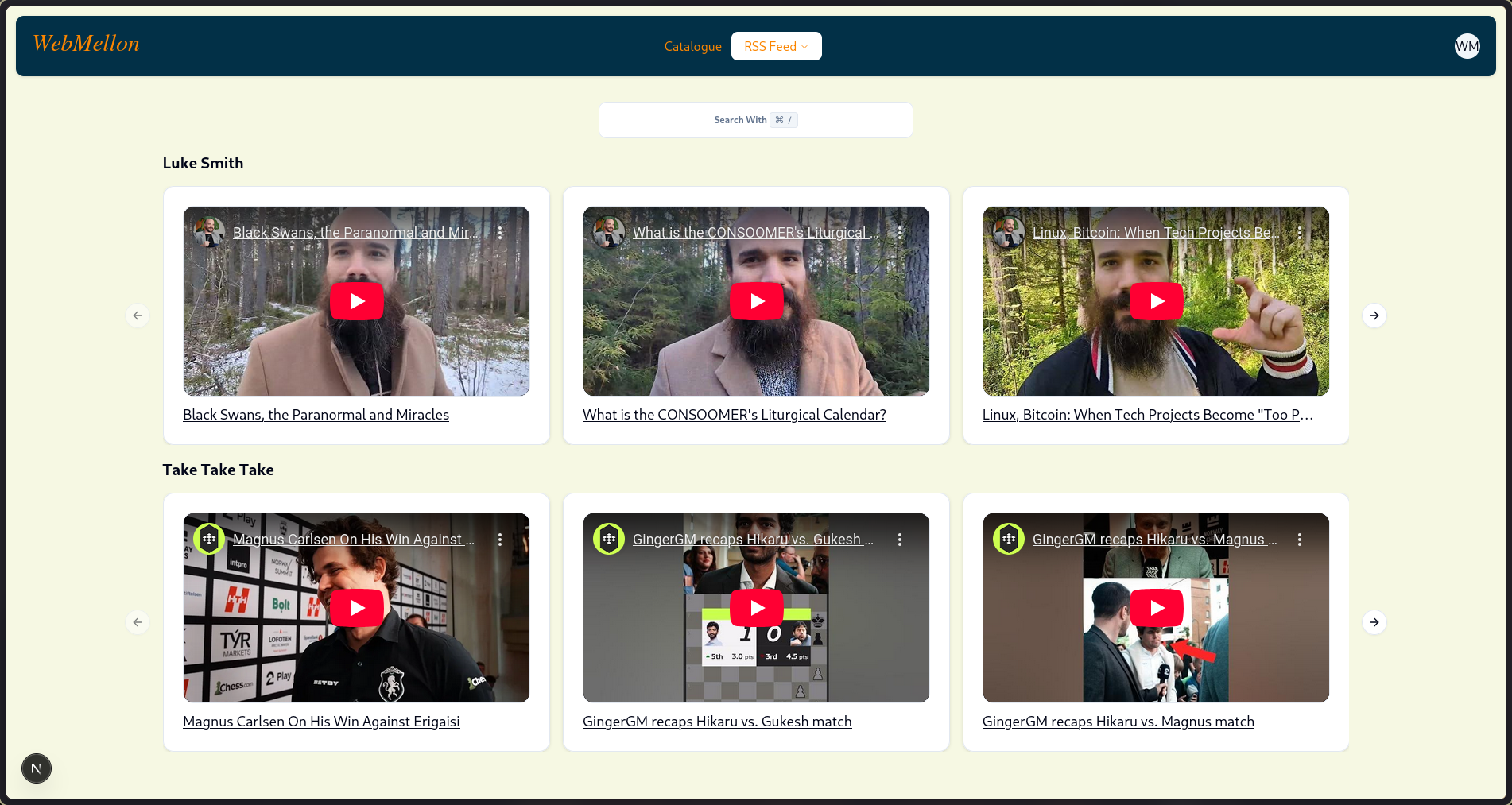Open three-dot menu on Linux, Bitcoin video
The width and height of the screenshot is (1512, 805).
(x=1300, y=233)
